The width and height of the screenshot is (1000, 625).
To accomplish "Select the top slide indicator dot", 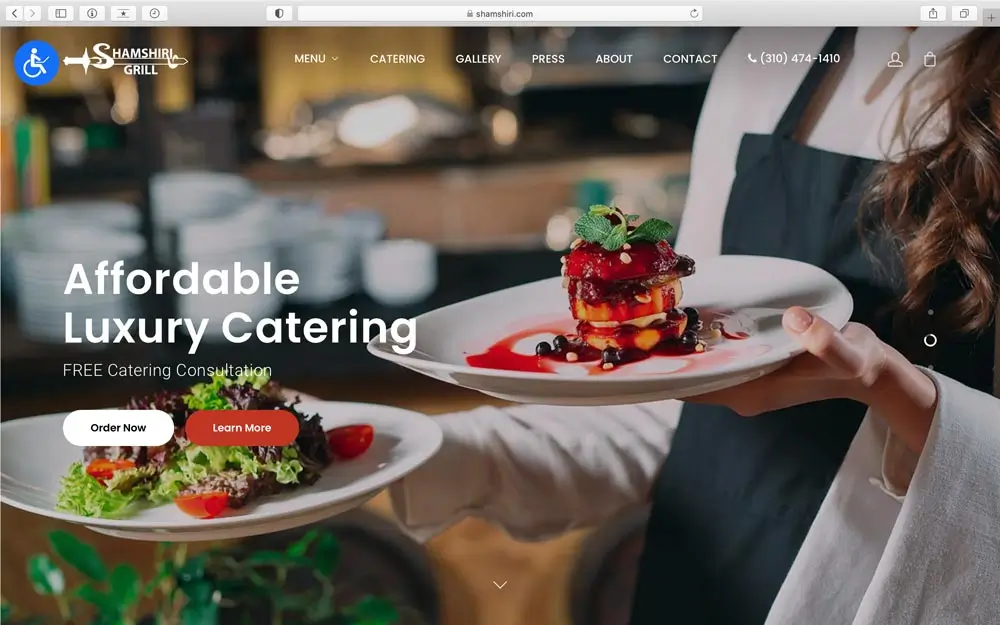I will (930, 312).
